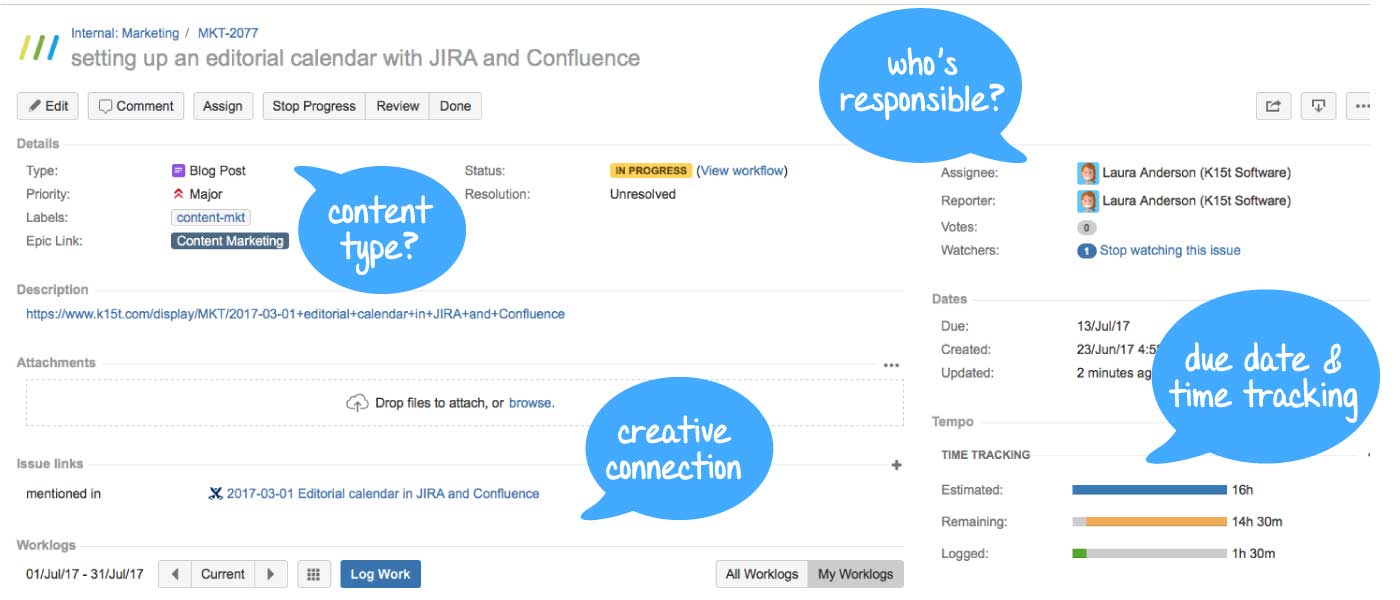Go to previous worklog period
1400x600 pixels.
(175, 574)
